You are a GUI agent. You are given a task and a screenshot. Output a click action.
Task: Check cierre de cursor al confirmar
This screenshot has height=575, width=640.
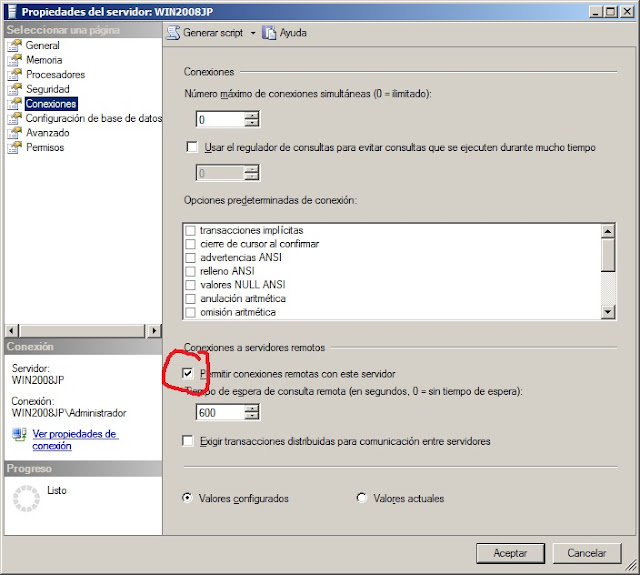[191, 244]
